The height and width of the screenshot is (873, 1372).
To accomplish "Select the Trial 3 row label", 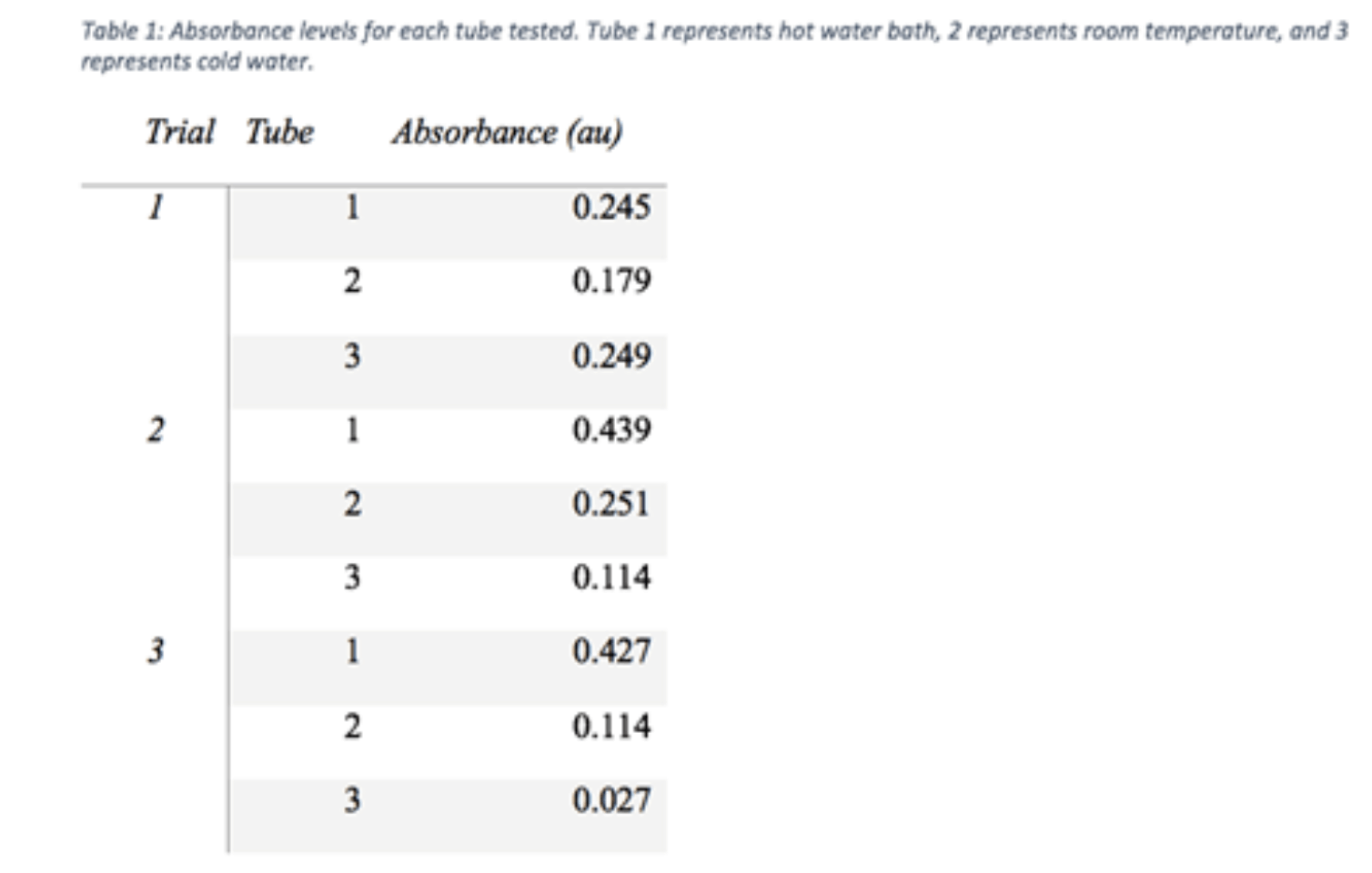I will (x=156, y=652).
